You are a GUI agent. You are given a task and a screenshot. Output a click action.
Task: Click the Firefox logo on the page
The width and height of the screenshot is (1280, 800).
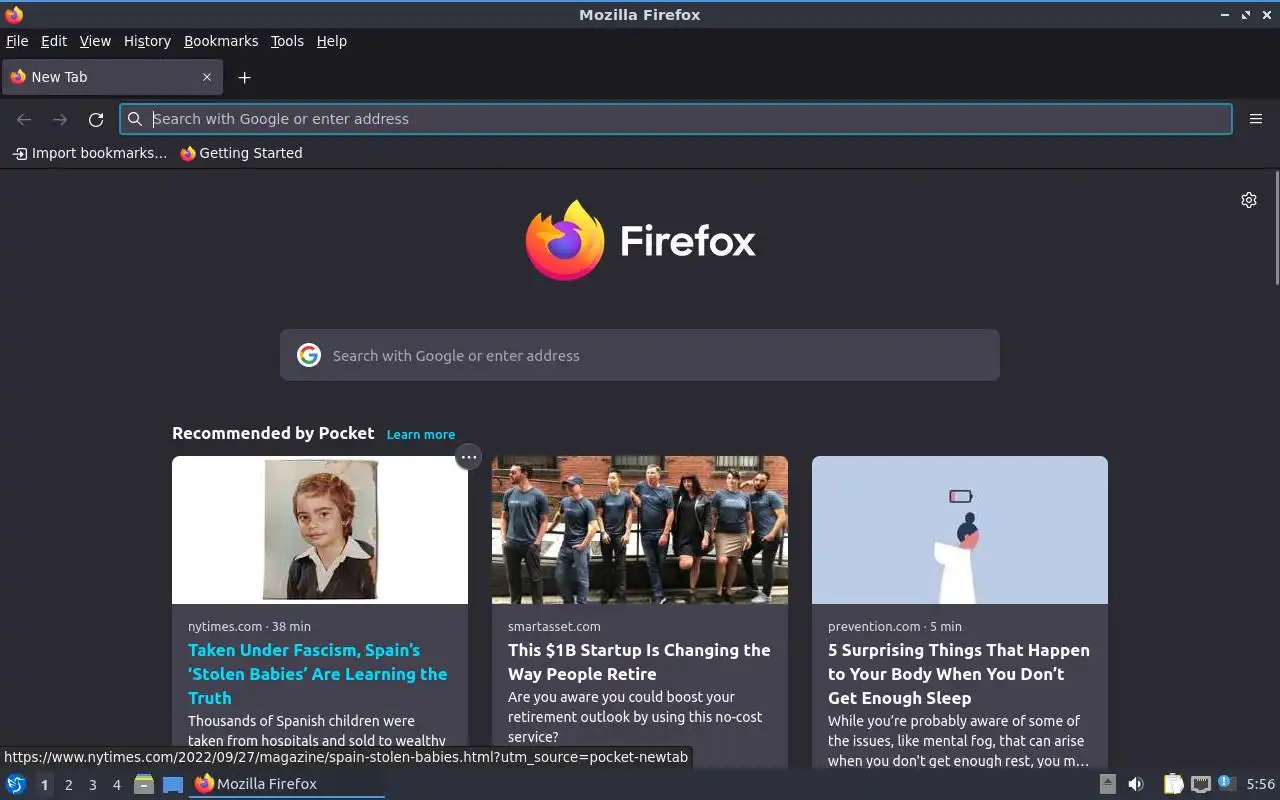(640, 240)
